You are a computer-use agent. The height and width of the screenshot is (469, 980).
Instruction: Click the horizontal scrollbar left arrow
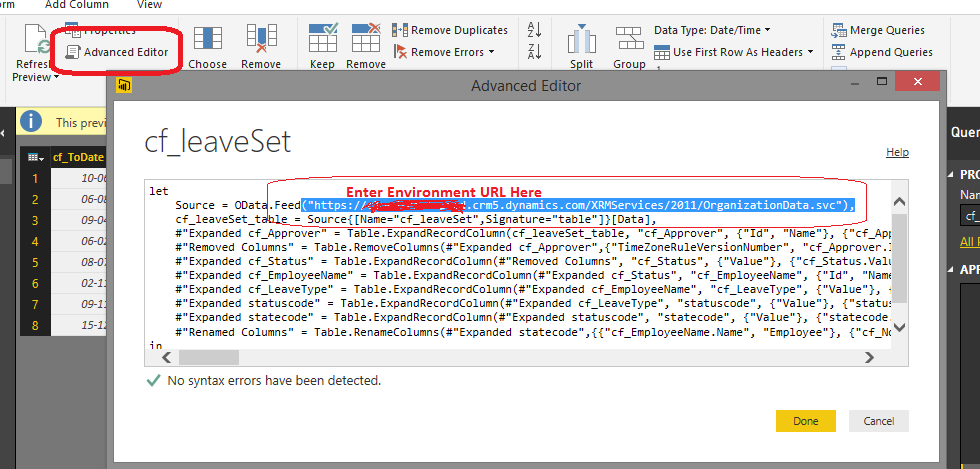point(166,357)
